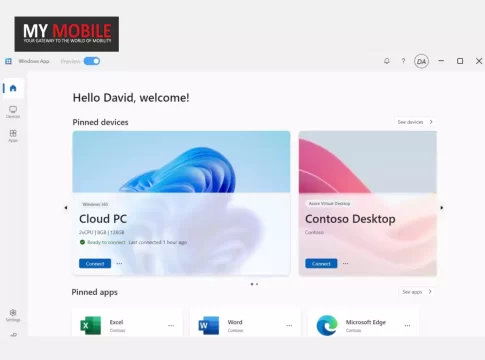The image size is (485, 360).
Task: Follow the See apps link
Action: 417,292
